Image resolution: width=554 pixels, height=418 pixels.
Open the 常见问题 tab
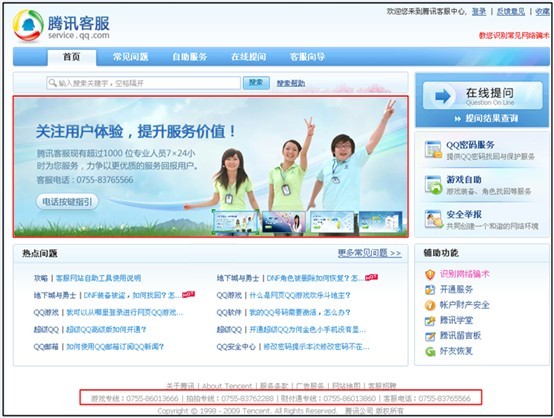point(130,57)
